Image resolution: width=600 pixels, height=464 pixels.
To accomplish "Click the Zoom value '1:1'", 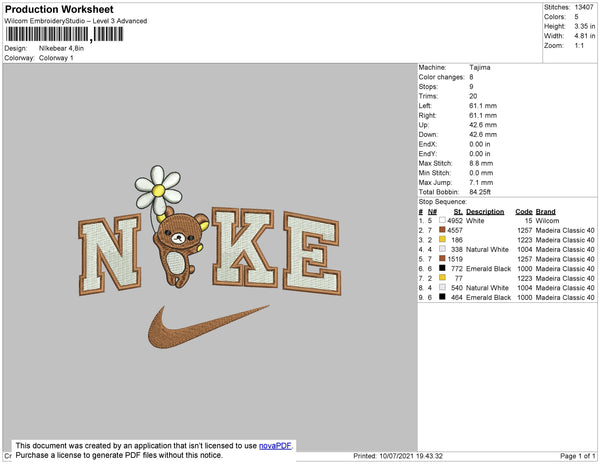I will [x=579, y=46].
